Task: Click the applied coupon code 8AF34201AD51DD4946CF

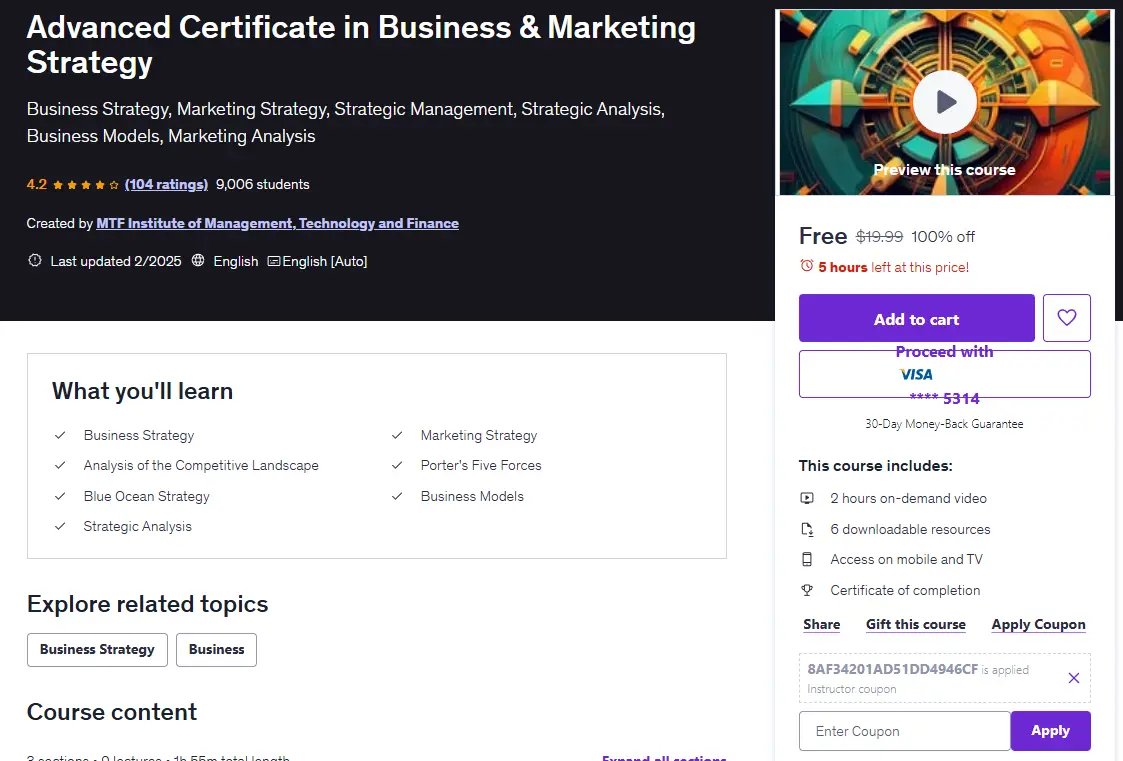Action: (892, 669)
